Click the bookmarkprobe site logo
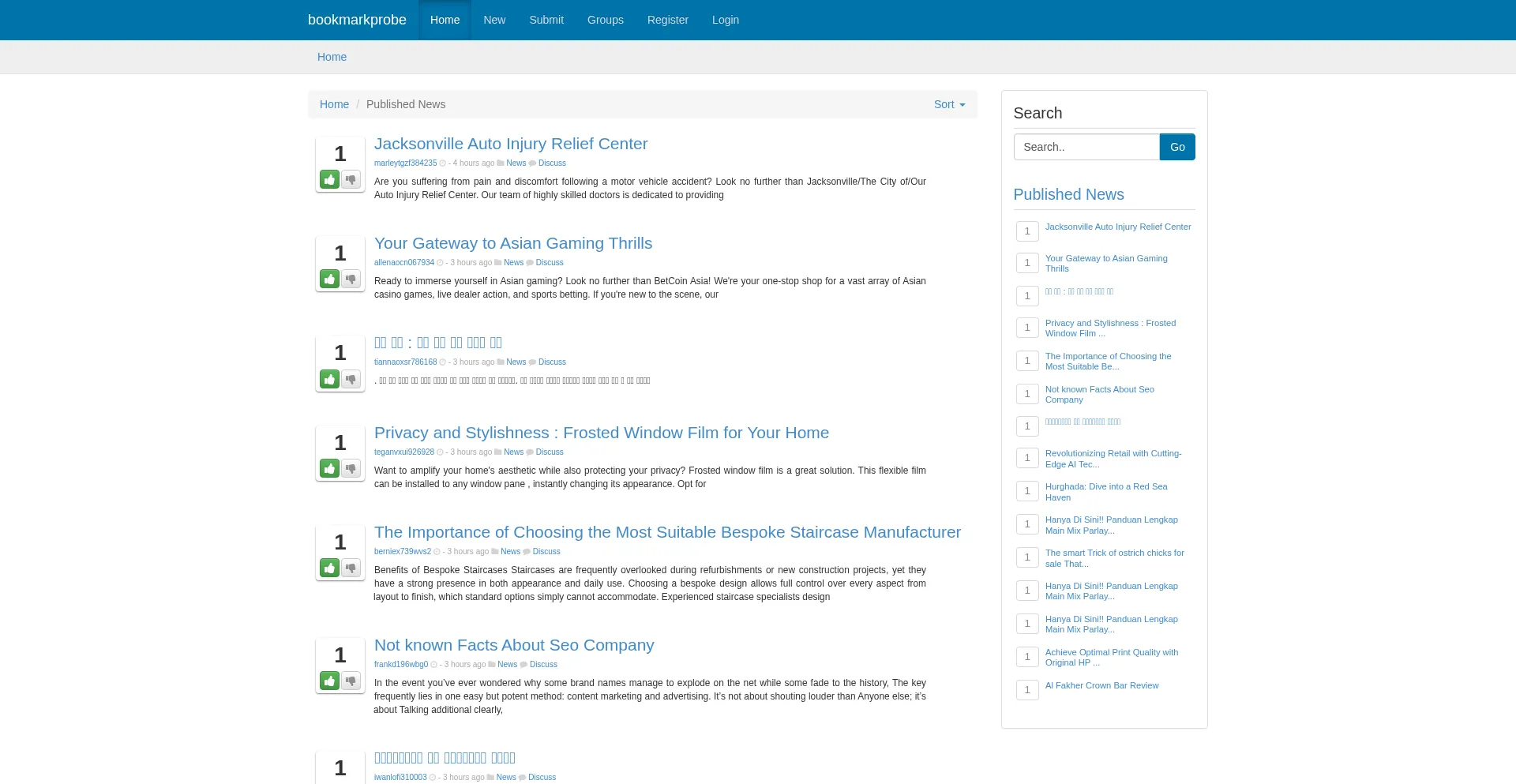Viewport: 1516px width, 784px height. 357,20
